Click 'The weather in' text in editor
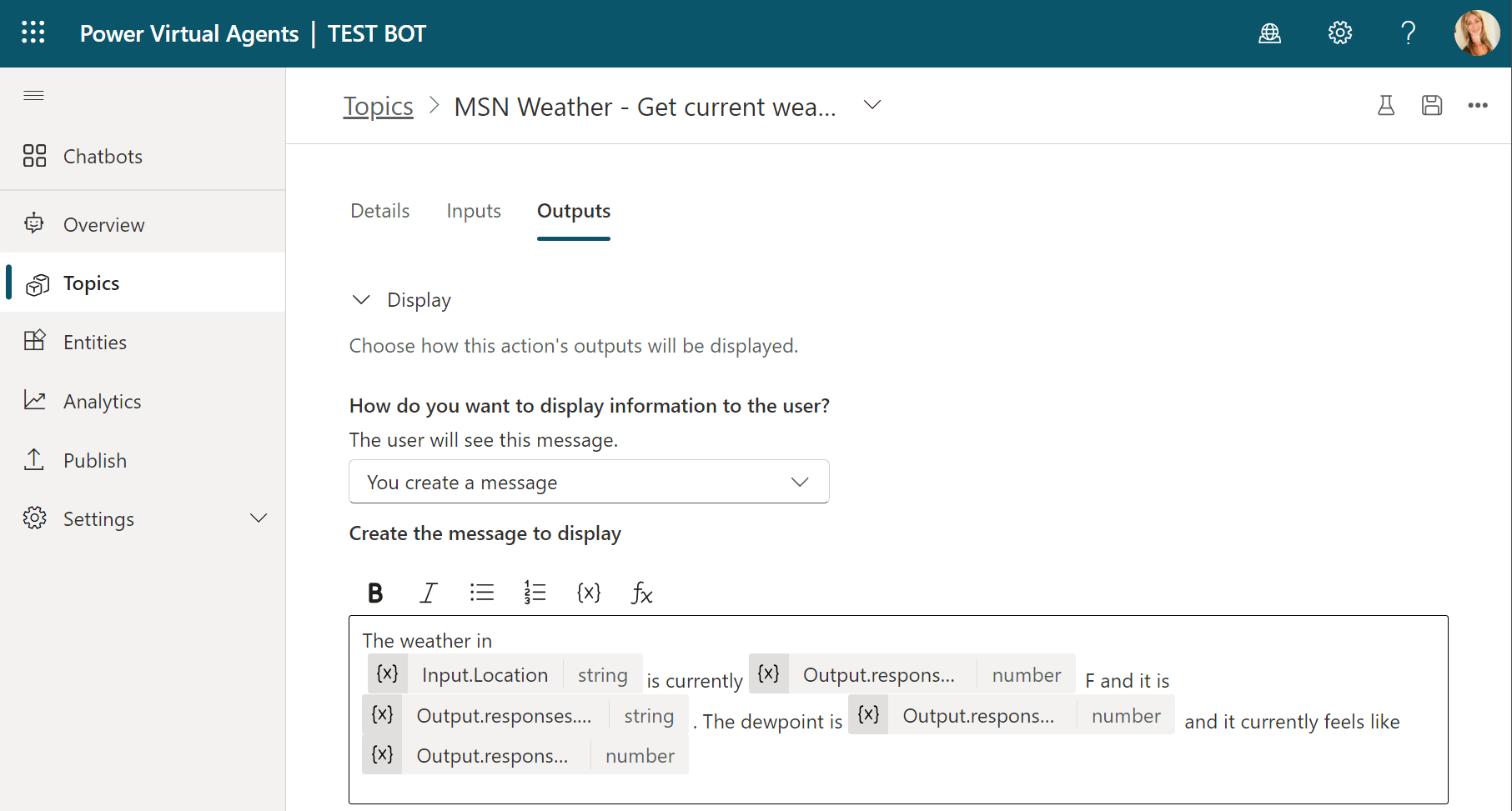Screen dimensions: 1512x811 pyautogui.click(x=427, y=640)
